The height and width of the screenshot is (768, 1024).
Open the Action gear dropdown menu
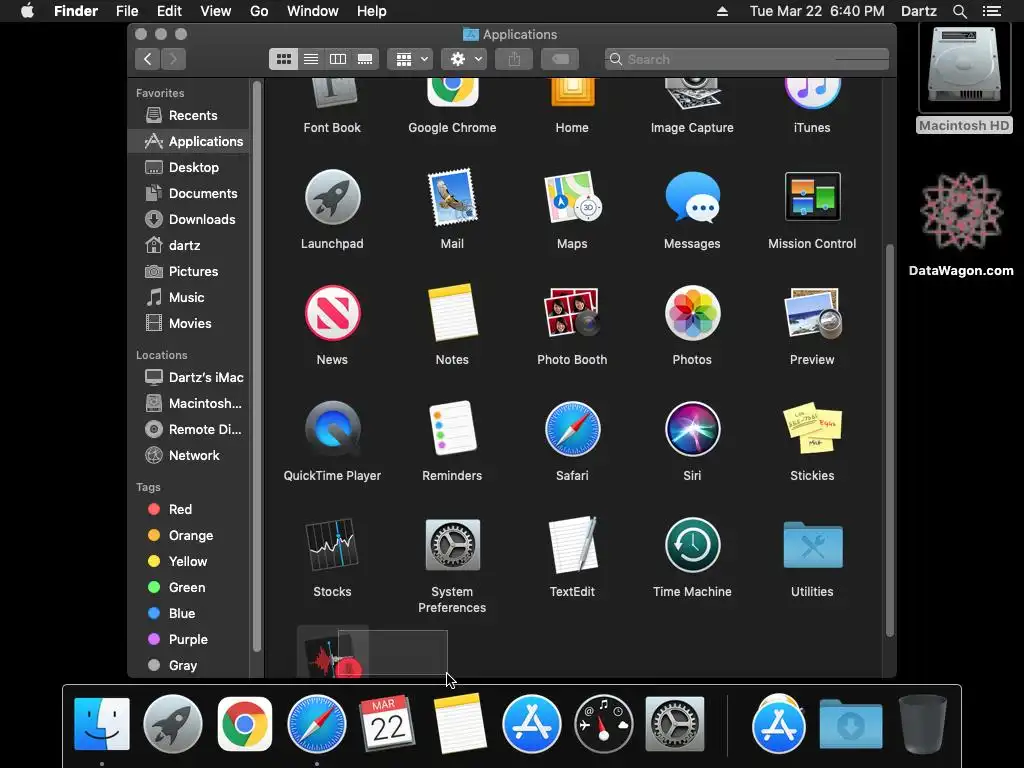tap(464, 59)
